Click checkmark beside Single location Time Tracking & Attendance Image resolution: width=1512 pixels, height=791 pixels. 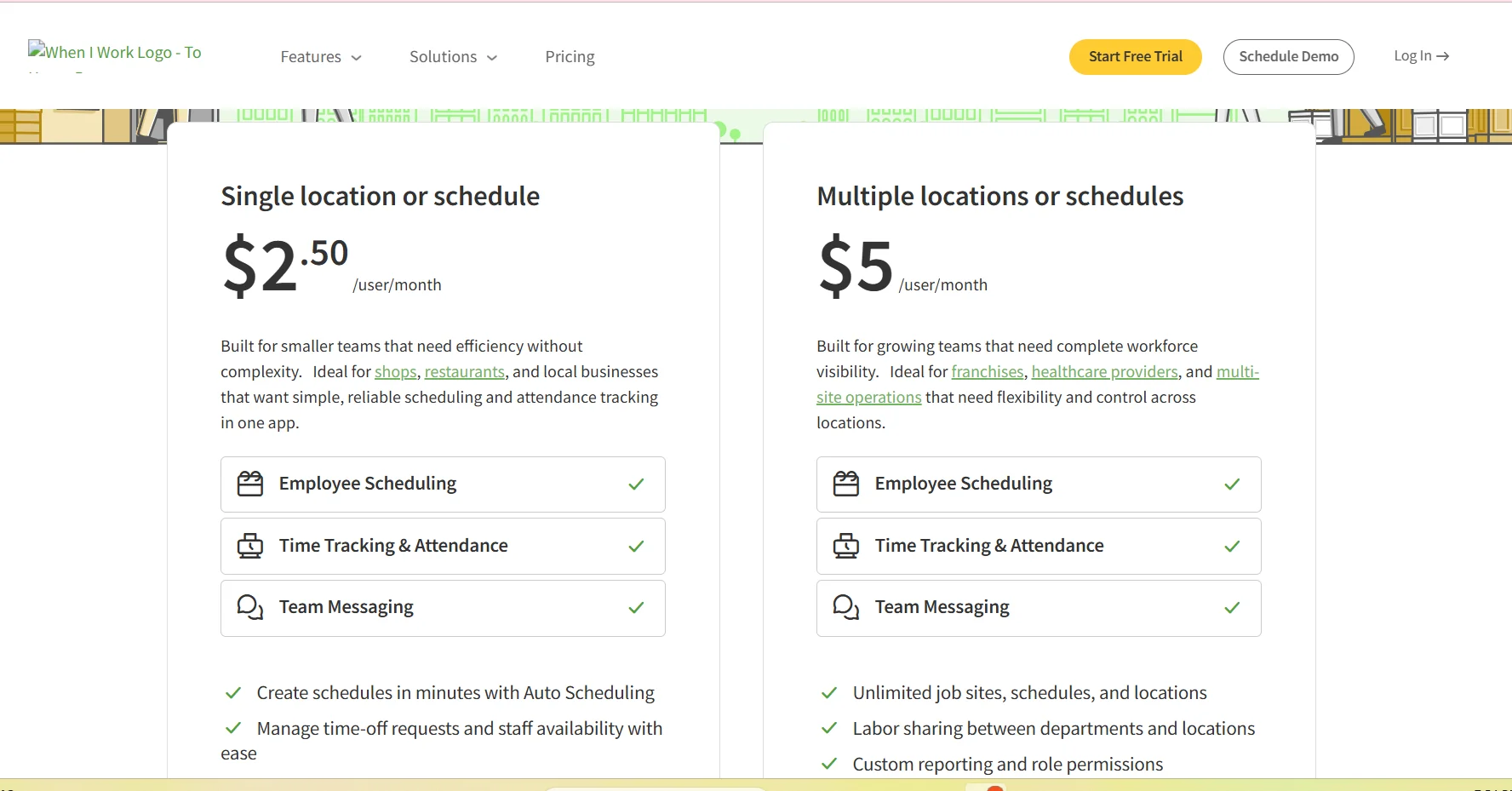[x=636, y=547]
